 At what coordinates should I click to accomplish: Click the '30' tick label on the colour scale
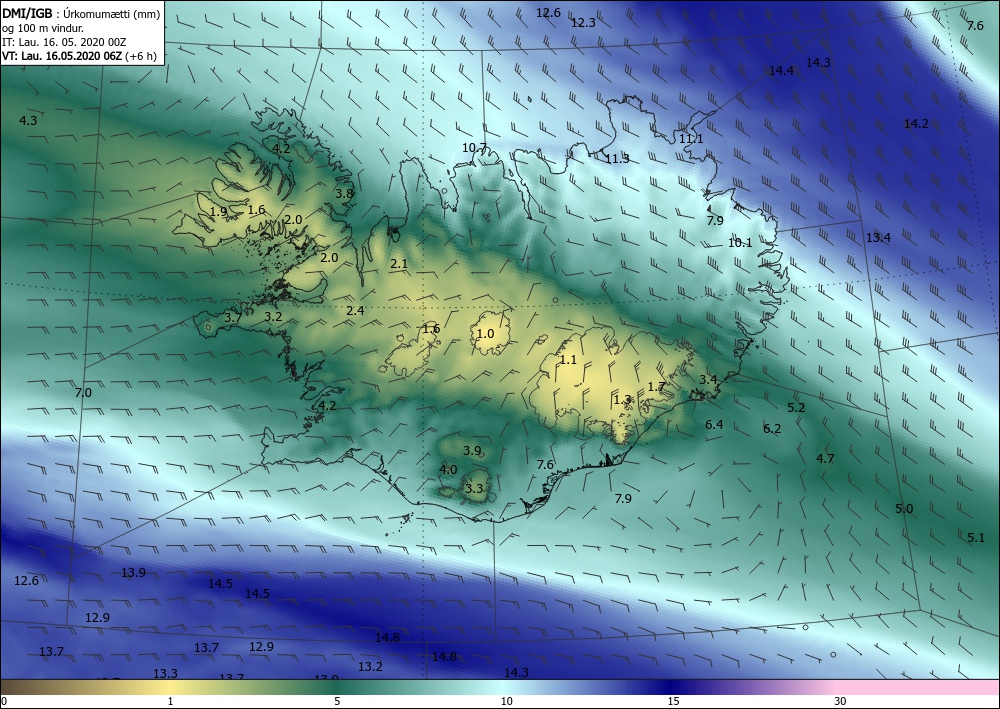tap(841, 701)
